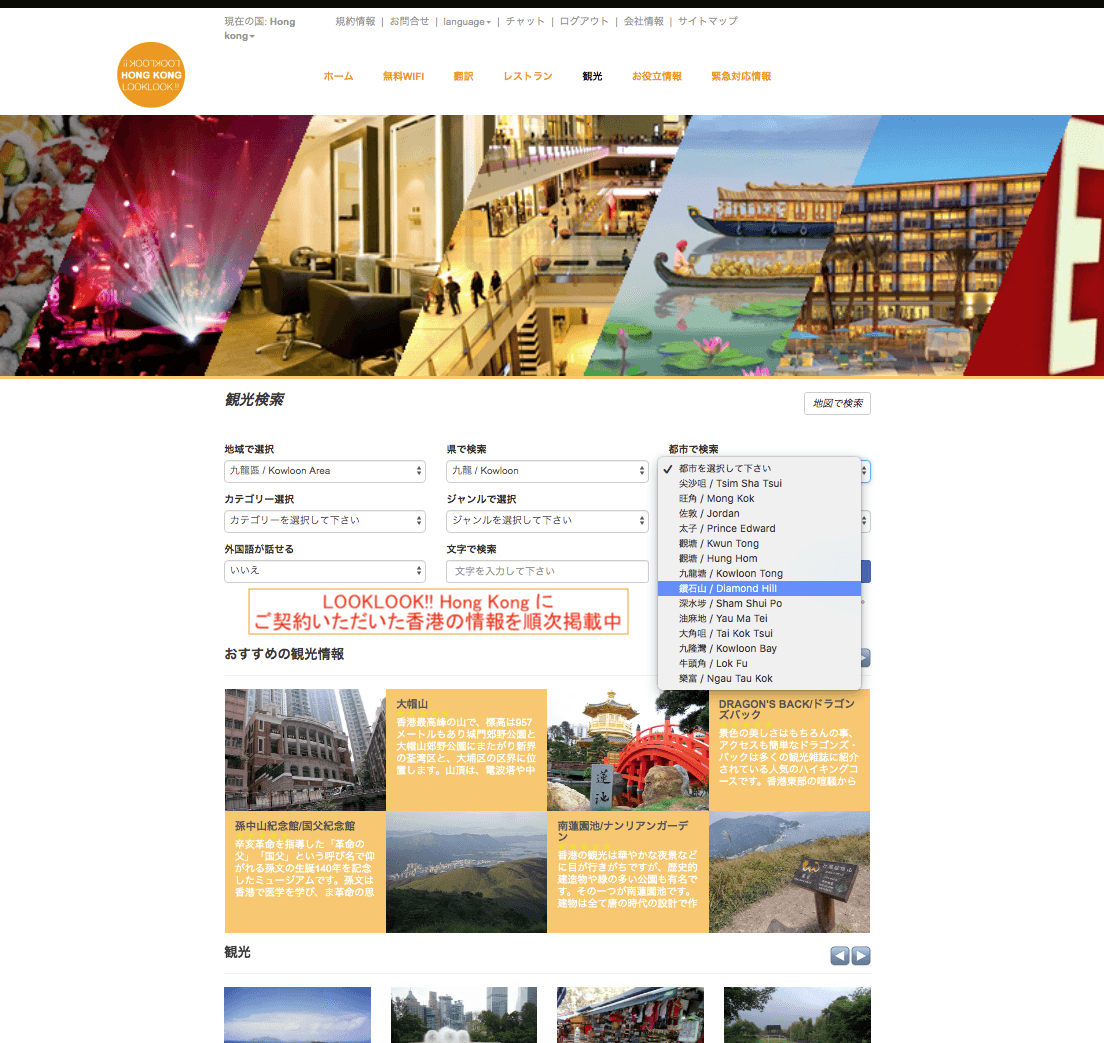Click the previous arrow in the 観光 carousel
Viewport: 1104px width, 1043px height.
tap(839, 955)
